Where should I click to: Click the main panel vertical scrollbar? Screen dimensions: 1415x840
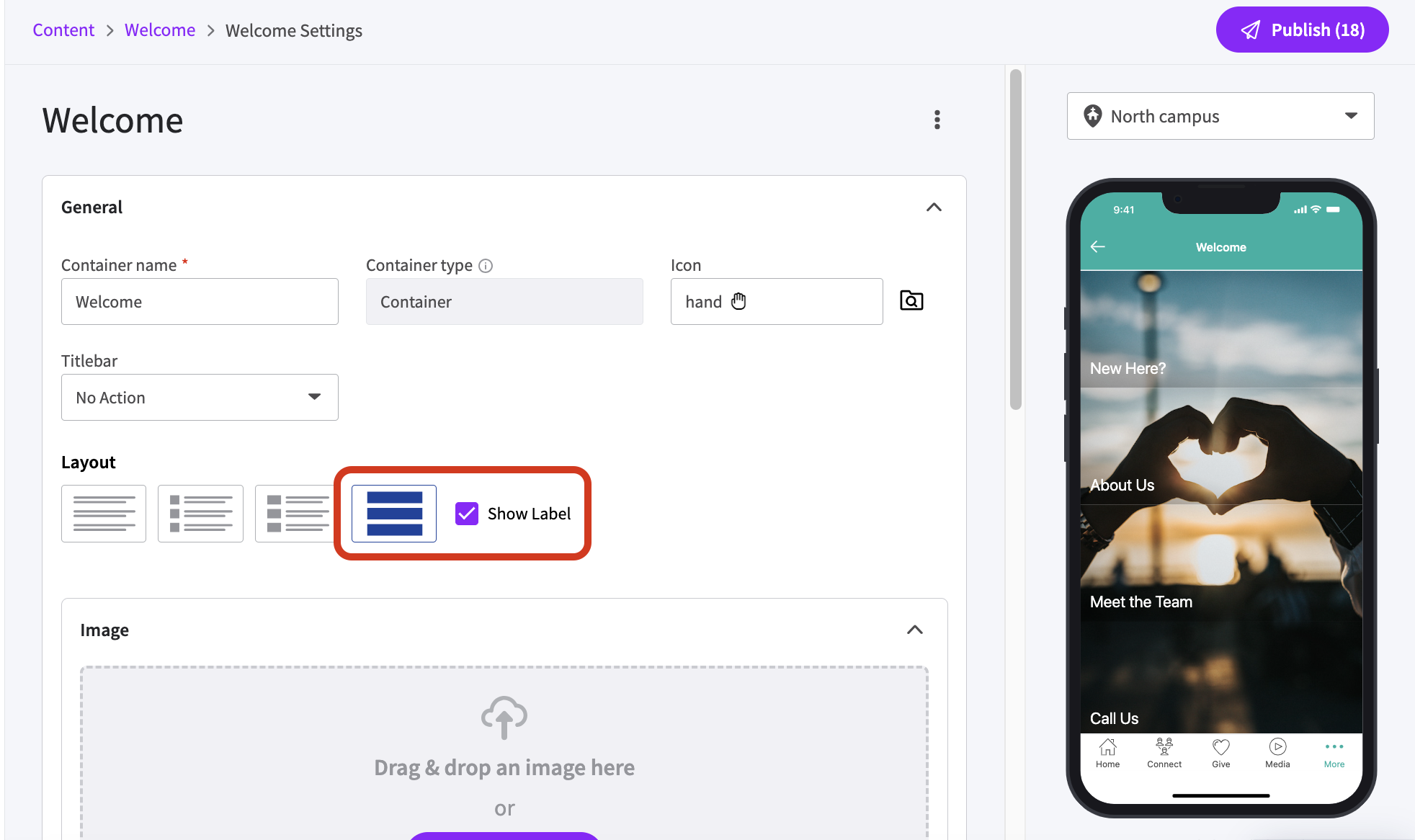1016,239
